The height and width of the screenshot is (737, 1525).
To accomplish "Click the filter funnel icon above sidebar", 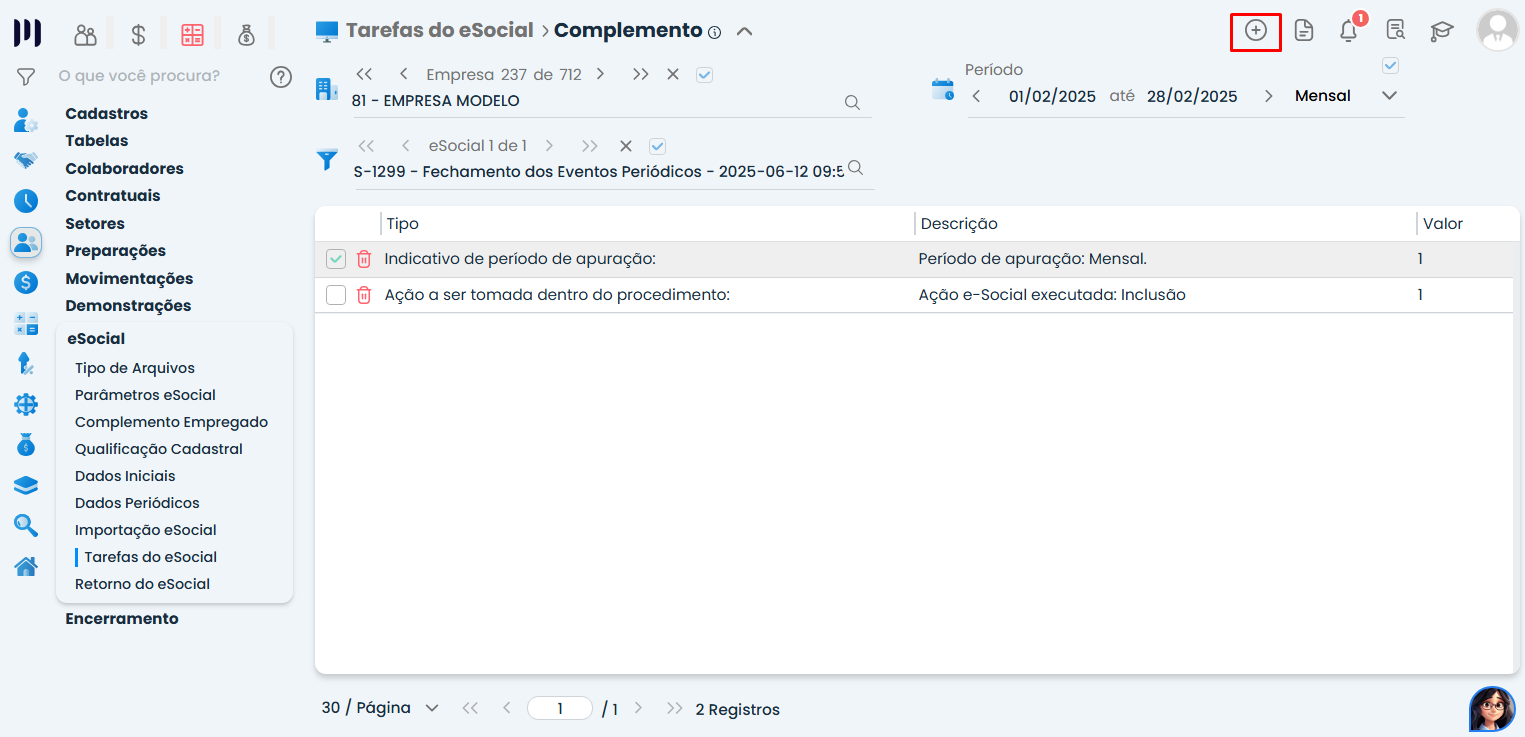I will (x=26, y=76).
